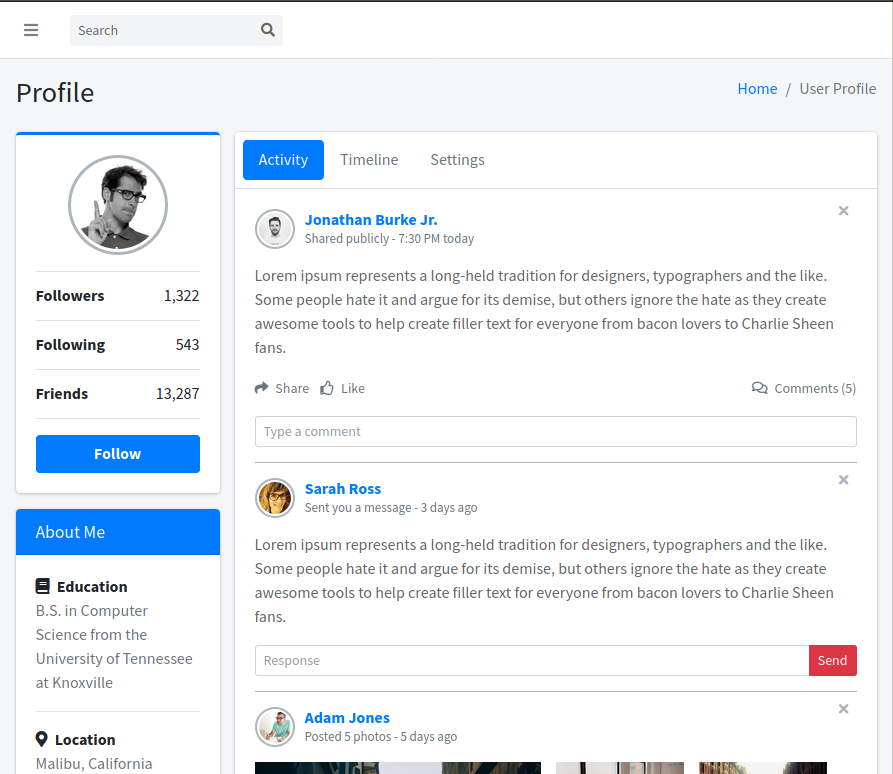Click the search magnifier icon

(x=268, y=30)
